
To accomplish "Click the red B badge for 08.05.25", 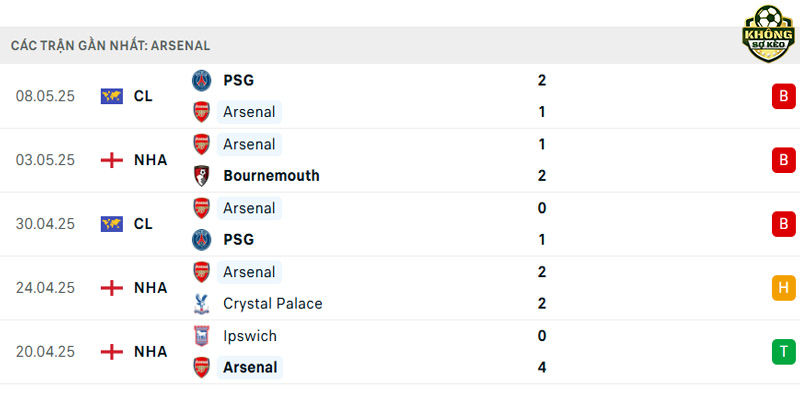I will tap(784, 96).
